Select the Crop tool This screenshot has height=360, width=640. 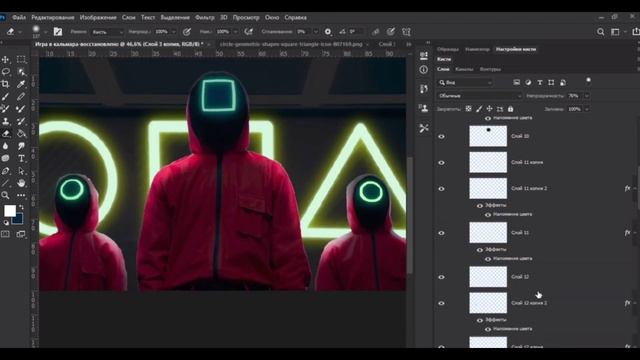pyautogui.click(x=5, y=84)
